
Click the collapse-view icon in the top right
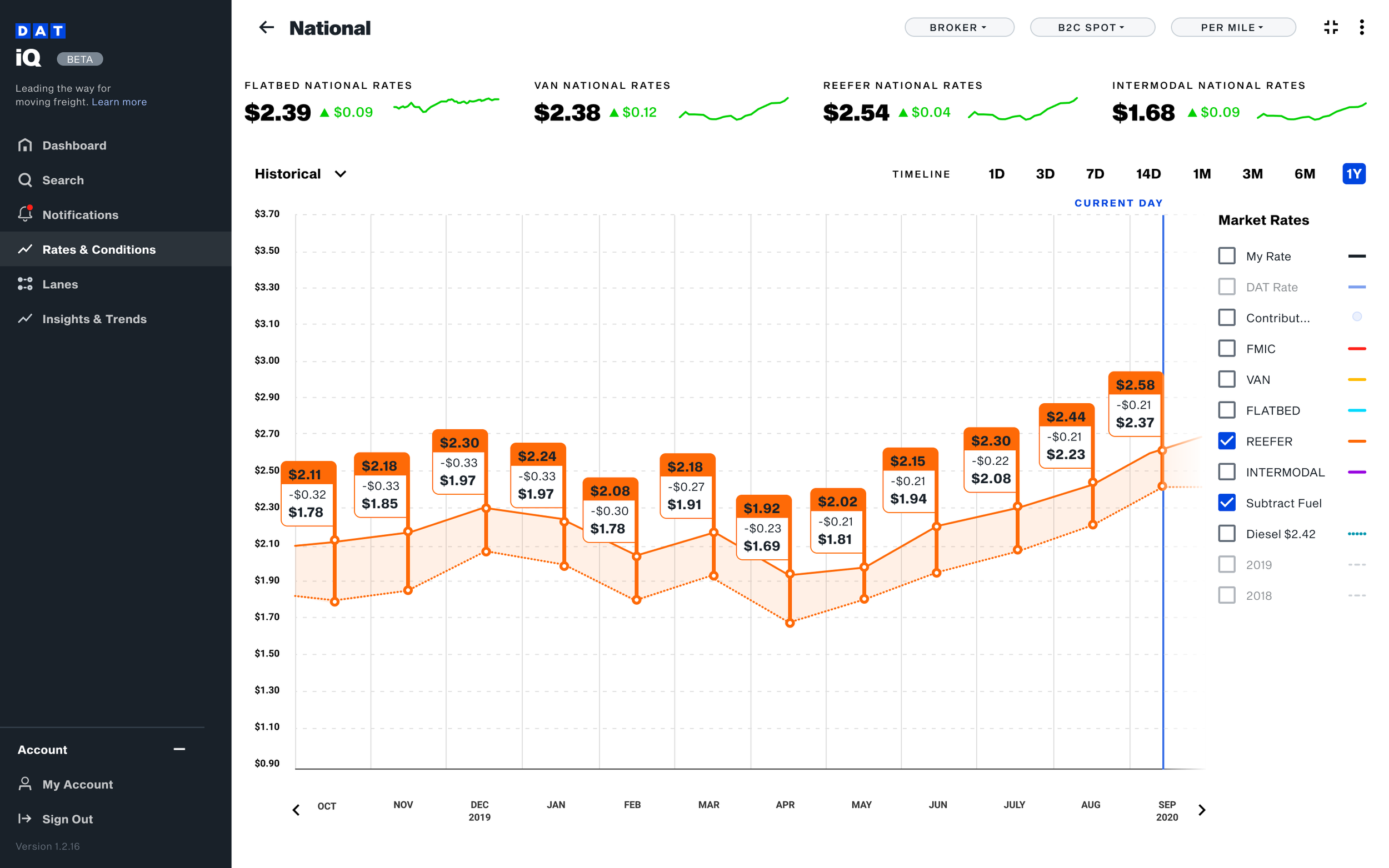(1331, 27)
